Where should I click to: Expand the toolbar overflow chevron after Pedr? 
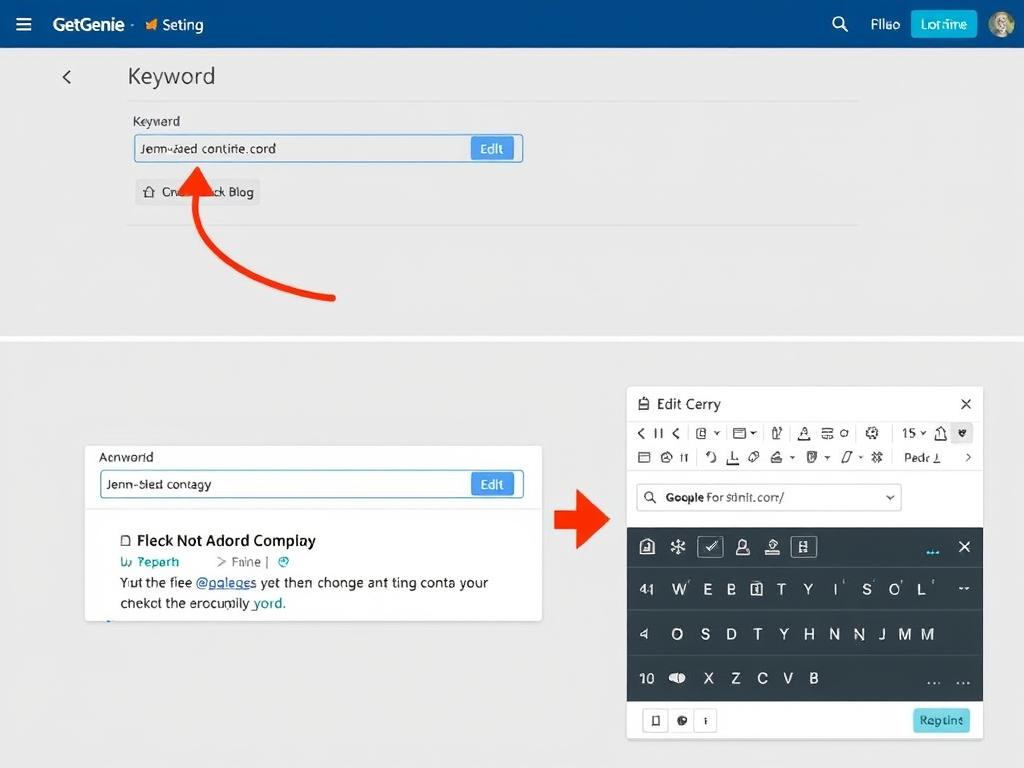click(x=967, y=457)
